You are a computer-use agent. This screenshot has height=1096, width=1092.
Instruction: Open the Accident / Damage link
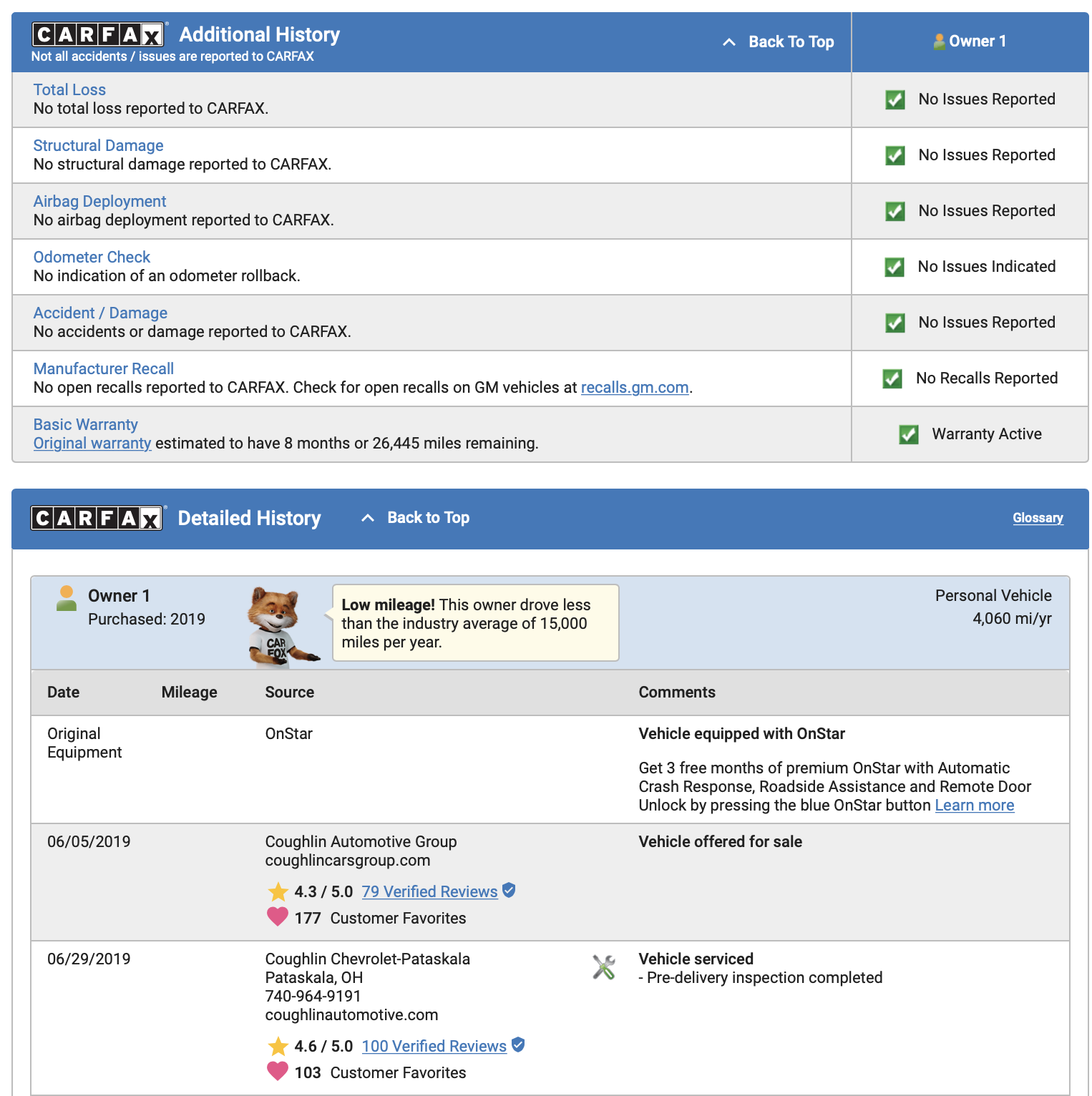click(100, 313)
